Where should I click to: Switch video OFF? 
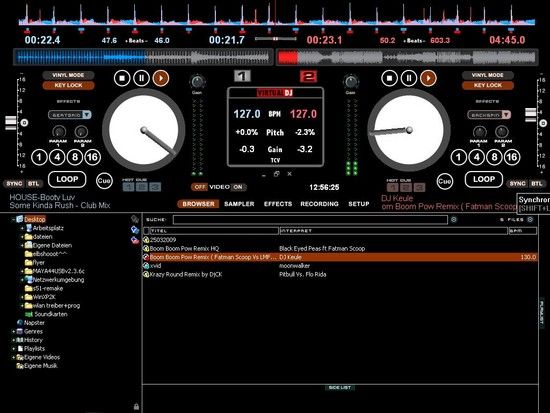[x=200, y=187]
